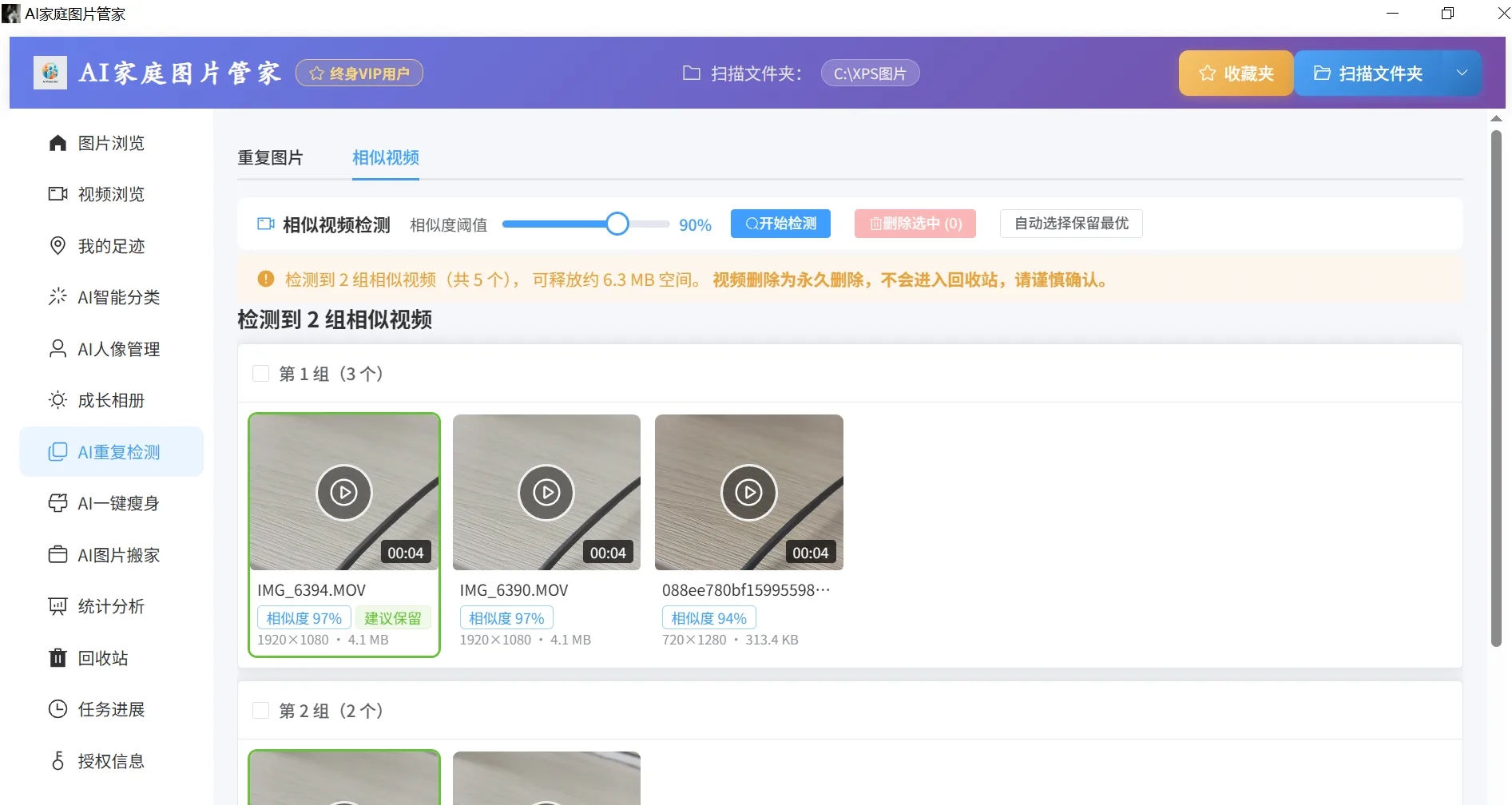Click 统计分析 chart icon
1512x805 pixels.
pyautogui.click(x=58, y=606)
